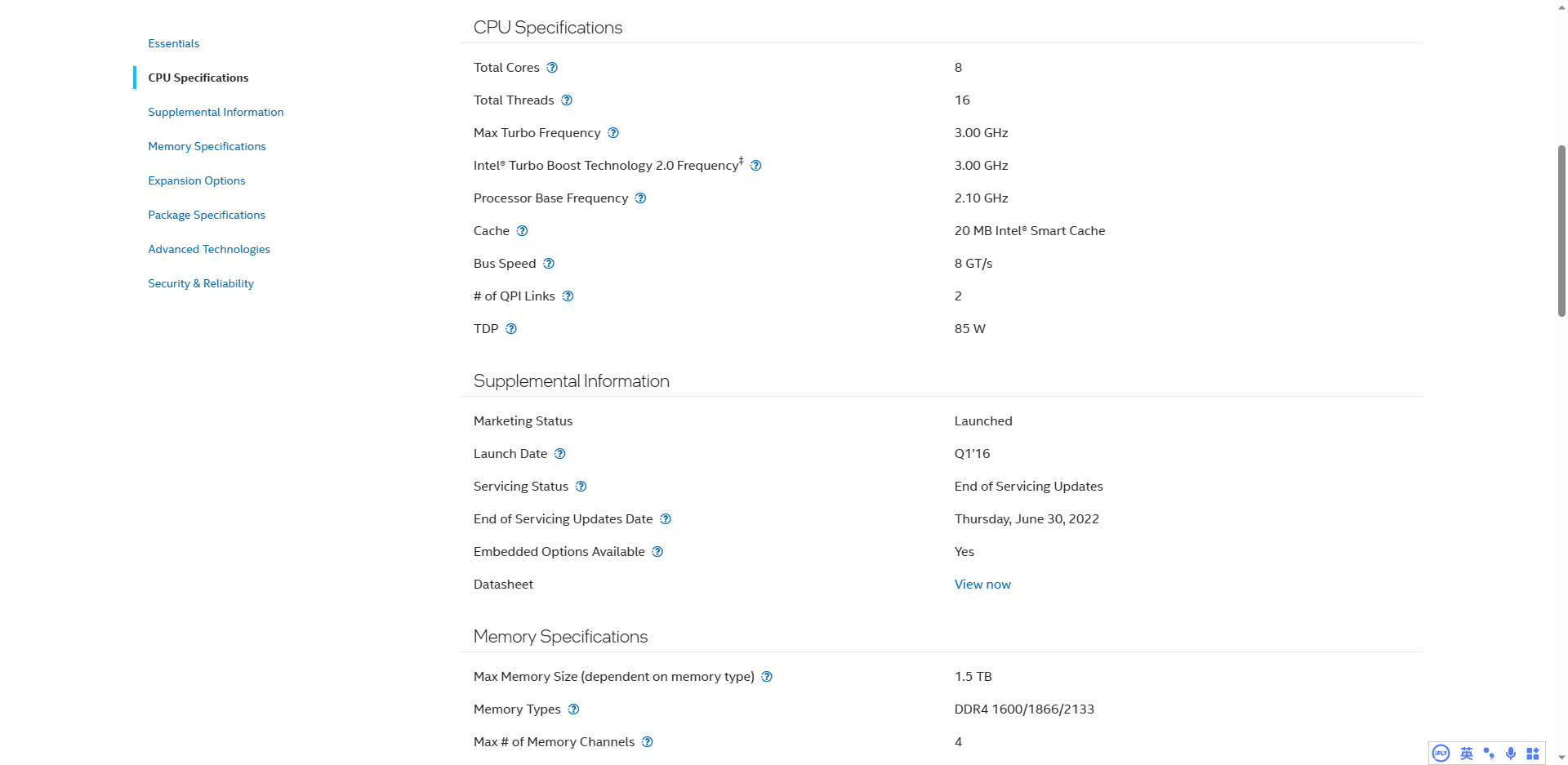This screenshot has height=765, width=1568.
Task: Open the Datasheet 'View now' link
Action: point(982,585)
